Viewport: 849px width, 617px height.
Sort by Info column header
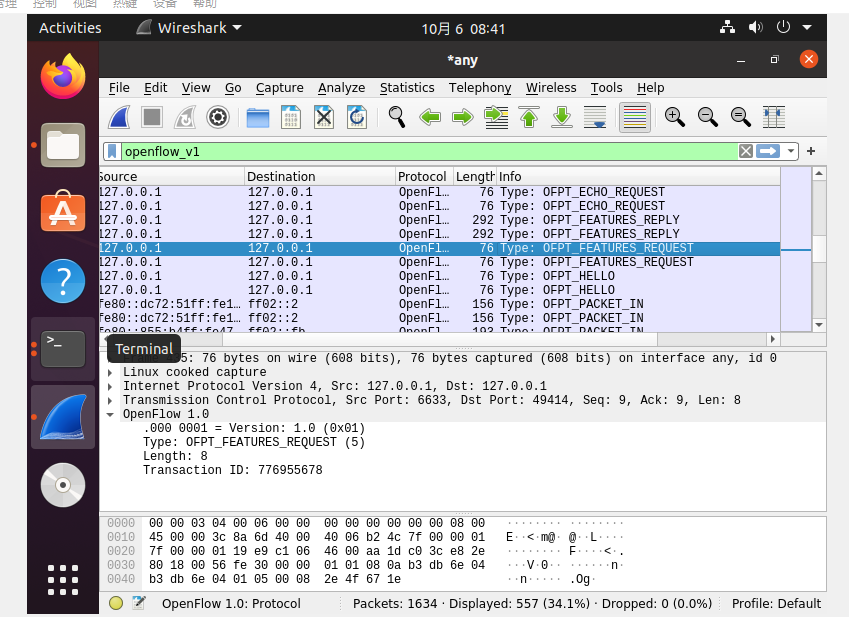(638, 176)
